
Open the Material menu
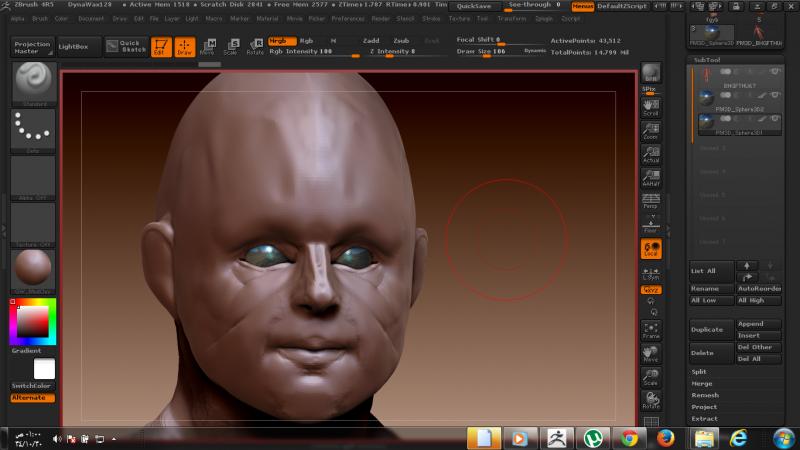pyautogui.click(x=267, y=19)
